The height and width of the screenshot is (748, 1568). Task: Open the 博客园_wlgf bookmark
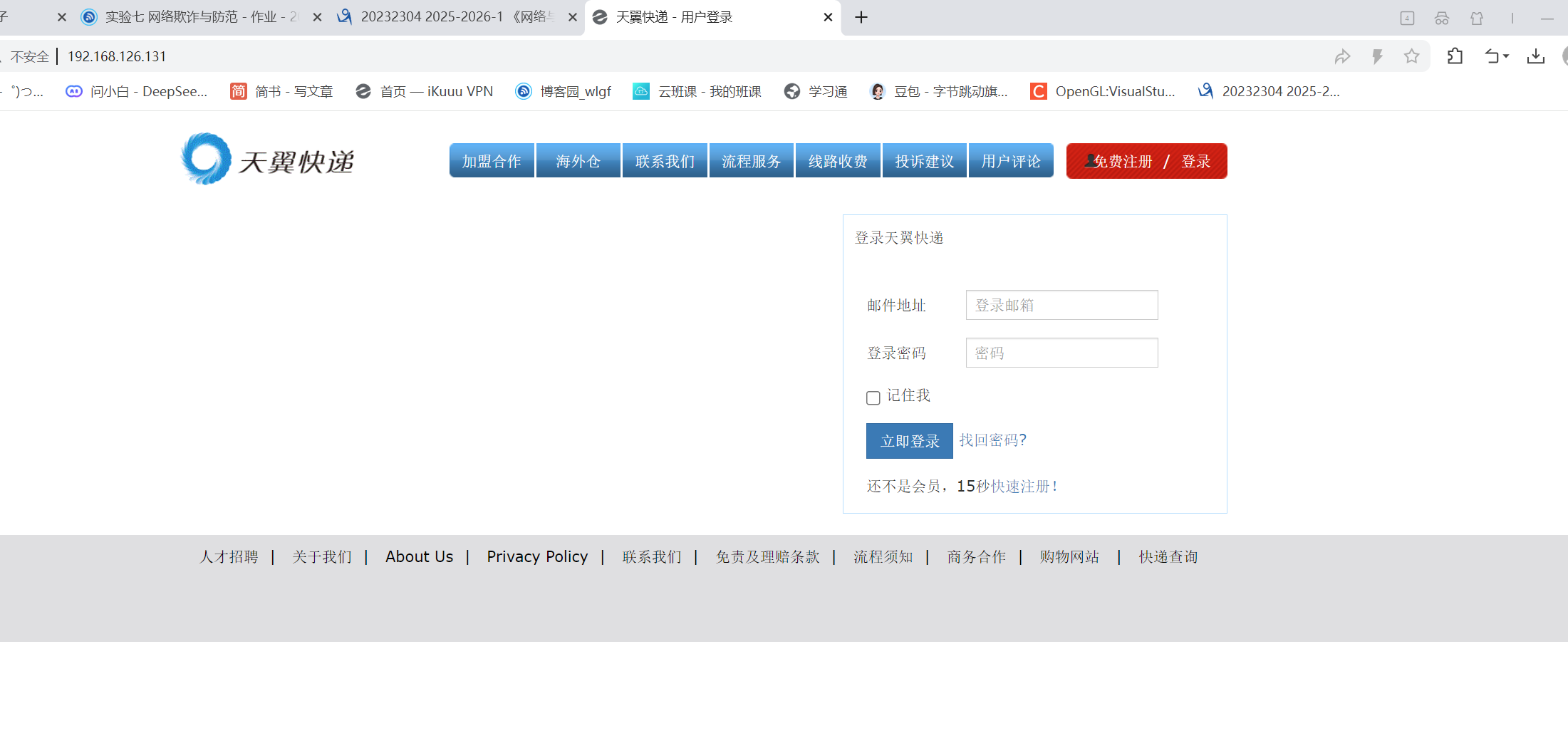pos(564,91)
